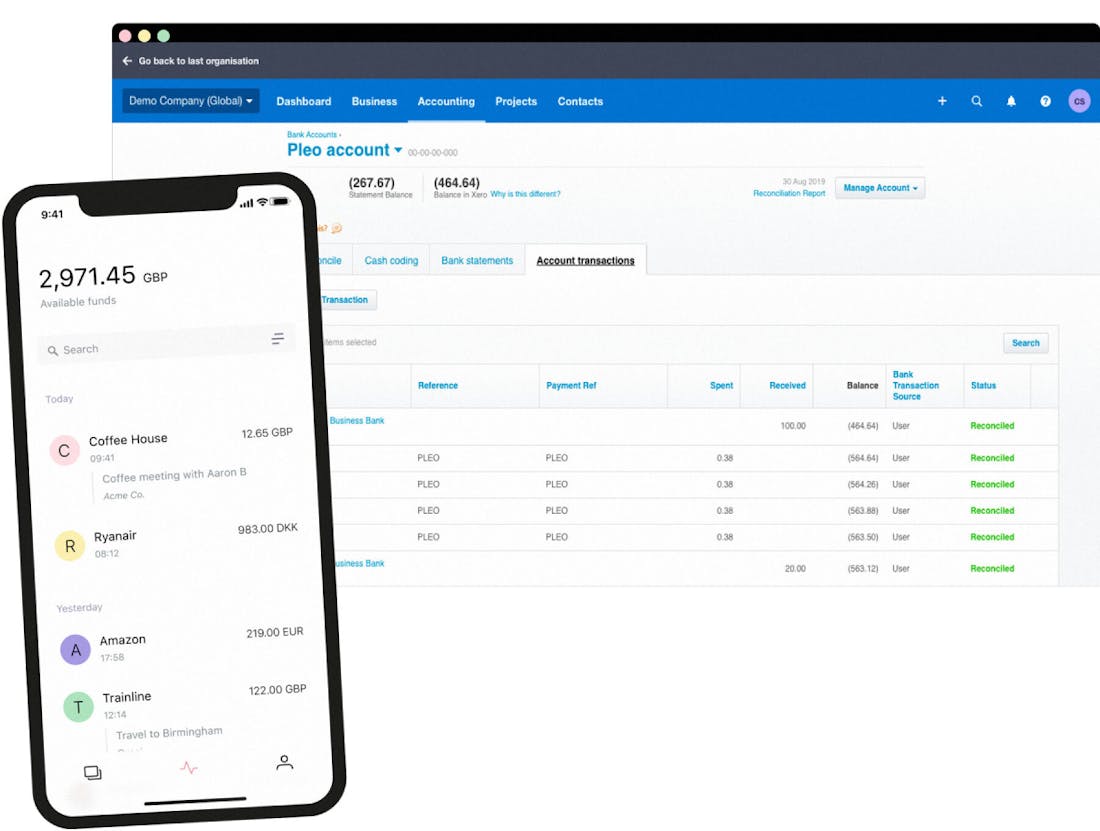Click the Search button above the transactions table

pos(1025,343)
